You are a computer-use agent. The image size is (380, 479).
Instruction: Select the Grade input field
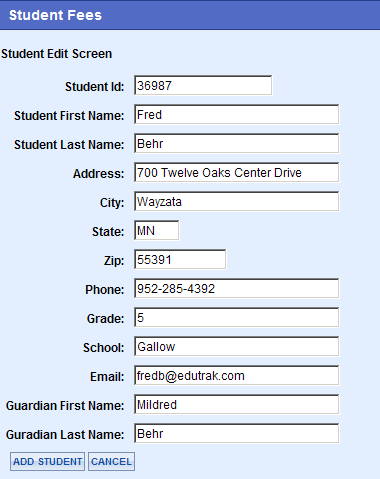(237, 317)
